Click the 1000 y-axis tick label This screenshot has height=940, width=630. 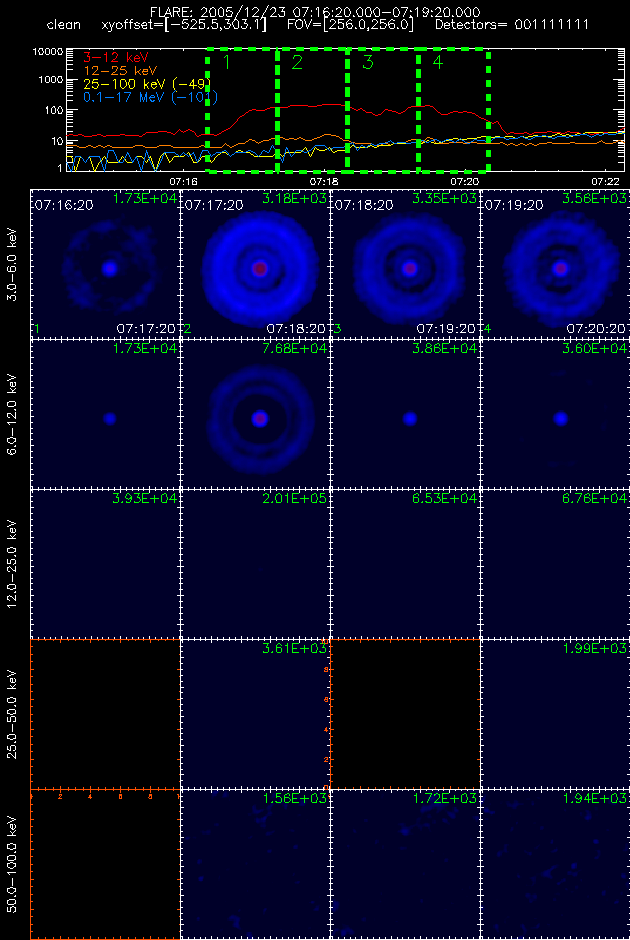click(x=52, y=80)
